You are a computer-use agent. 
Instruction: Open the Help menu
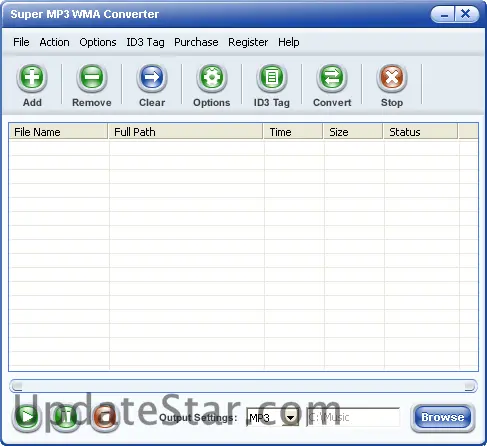click(289, 42)
